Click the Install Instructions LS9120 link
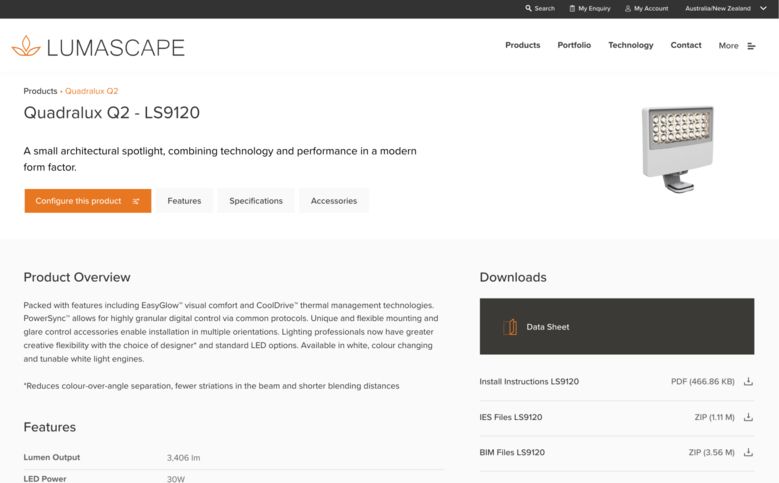The height and width of the screenshot is (483, 779). tap(529, 382)
